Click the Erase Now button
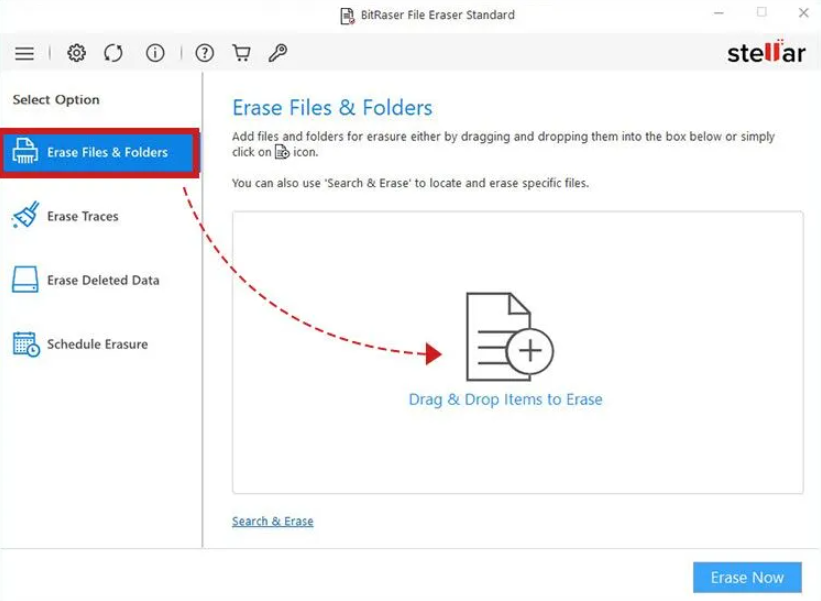Image resolution: width=821 pixels, height=601 pixels. click(747, 577)
